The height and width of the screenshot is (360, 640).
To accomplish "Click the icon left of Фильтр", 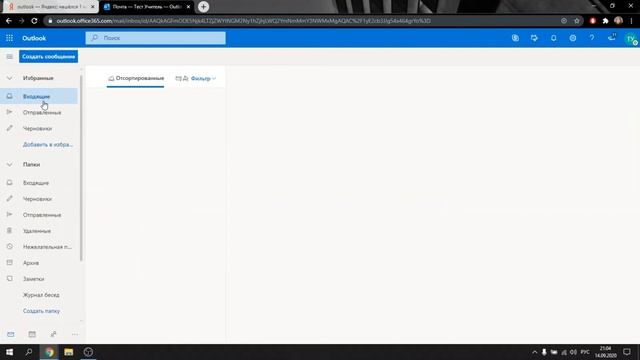I will (x=182, y=78).
